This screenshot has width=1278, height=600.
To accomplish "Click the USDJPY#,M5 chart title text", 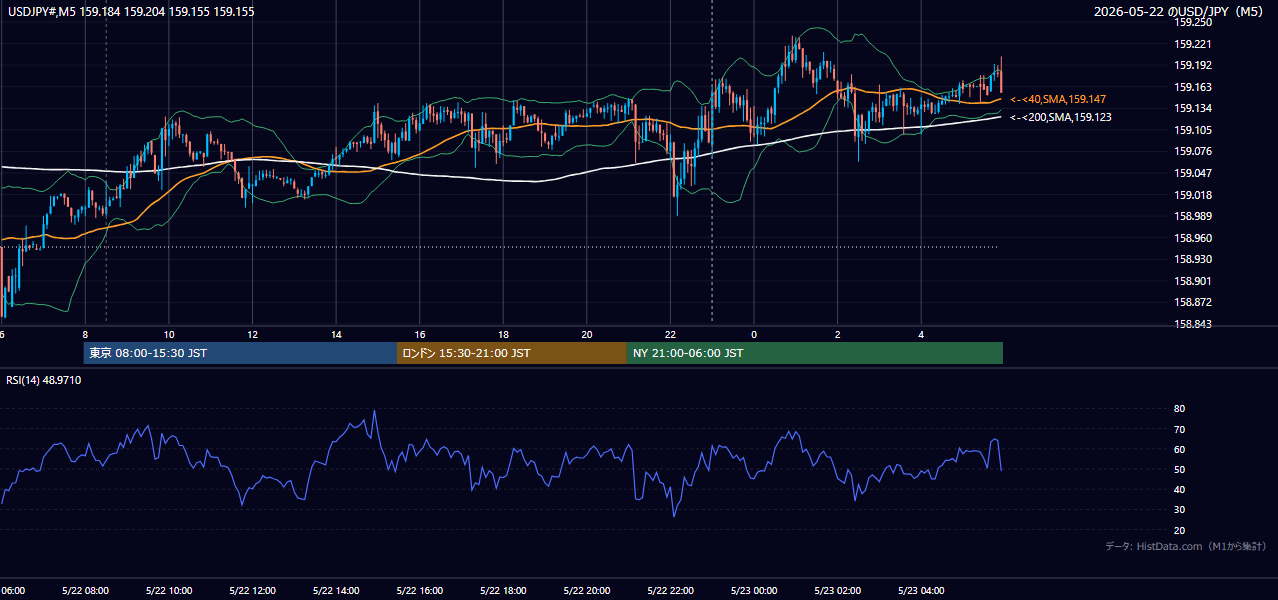I will [x=131, y=11].
